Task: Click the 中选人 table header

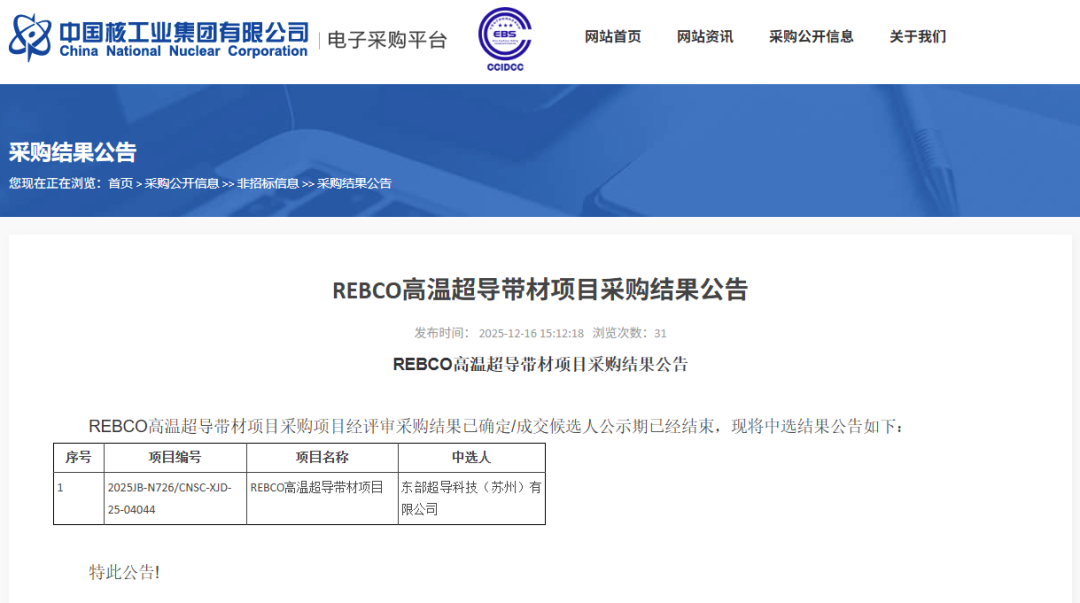Action: coord(472,458)
